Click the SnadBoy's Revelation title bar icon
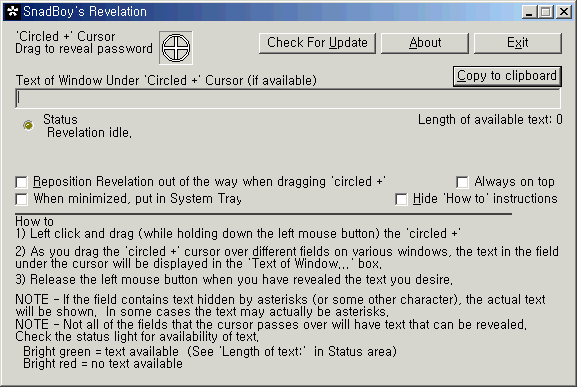This screenshot has height=387, width=577. [13, 11]
